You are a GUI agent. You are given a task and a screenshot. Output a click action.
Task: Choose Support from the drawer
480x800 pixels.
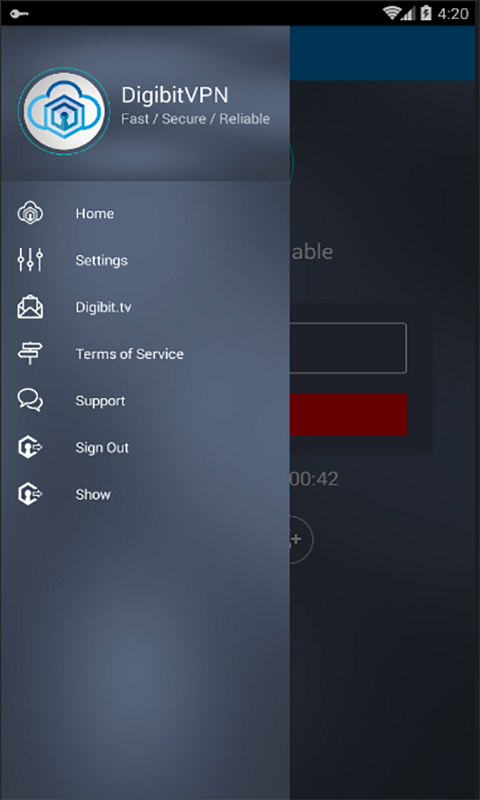[145, 401]
